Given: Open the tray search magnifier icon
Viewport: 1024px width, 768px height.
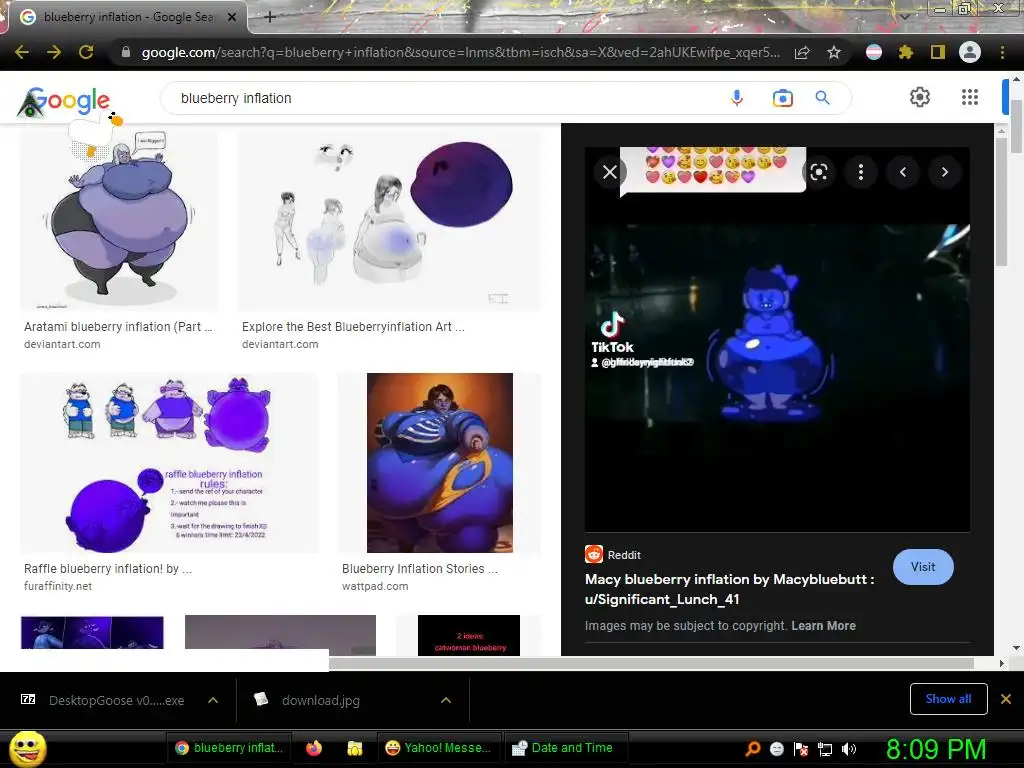Looking at the screenshot, I should tap(753, 749).
